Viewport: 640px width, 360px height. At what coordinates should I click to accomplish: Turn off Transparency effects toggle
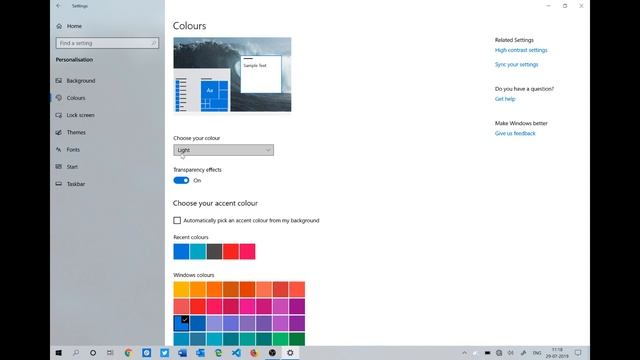point(181,180)
